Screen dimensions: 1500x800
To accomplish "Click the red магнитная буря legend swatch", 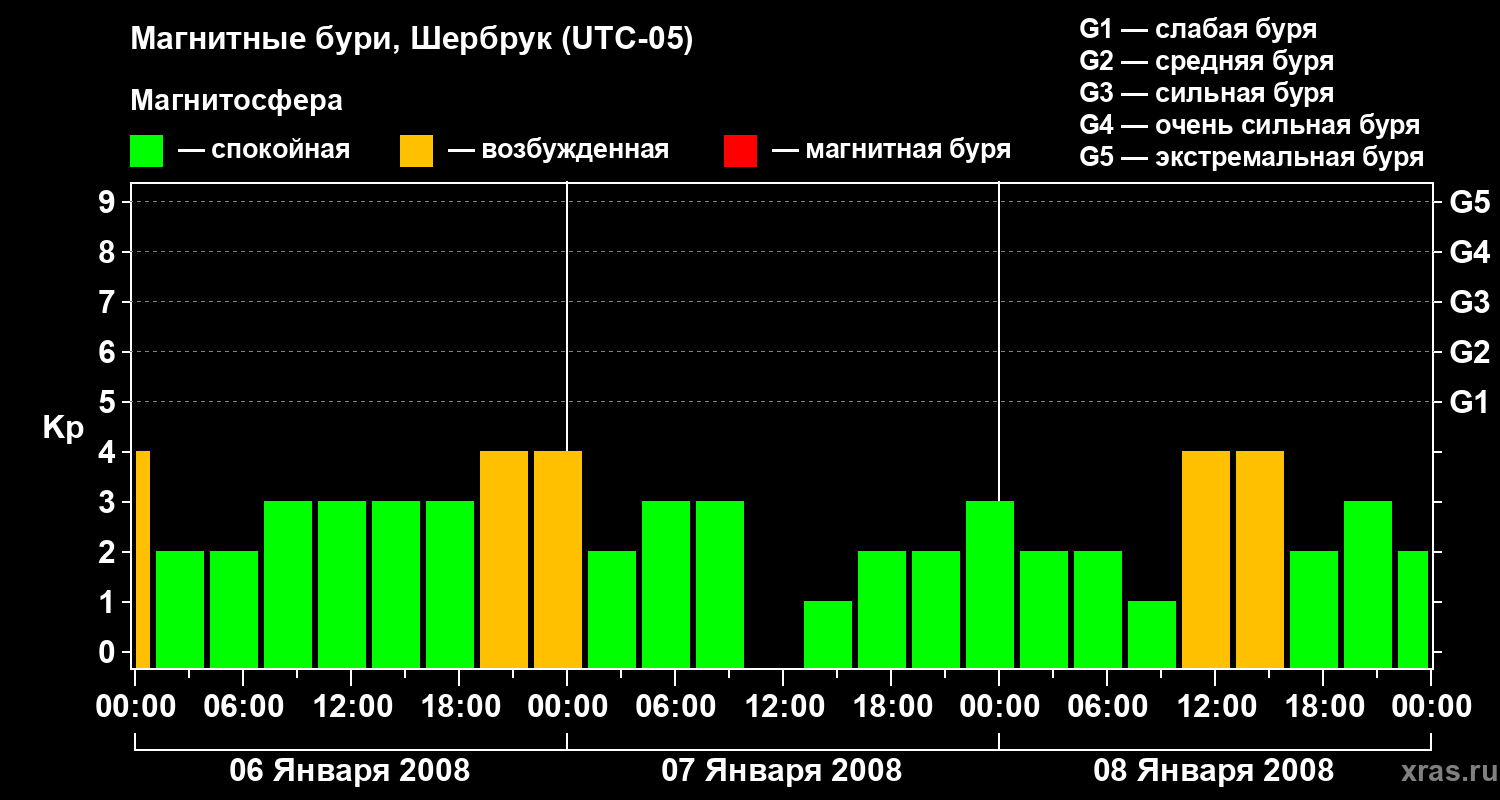I will 740,151.
